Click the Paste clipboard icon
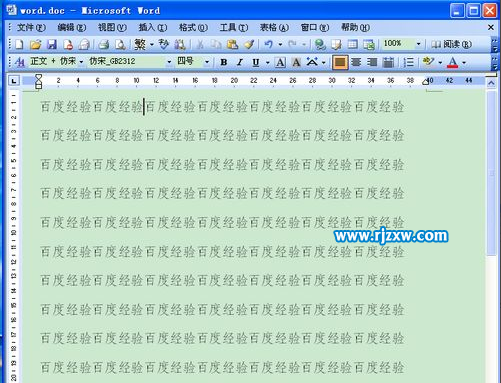The height and width of the screenshot is (383, 501). [x=232, y=44]
